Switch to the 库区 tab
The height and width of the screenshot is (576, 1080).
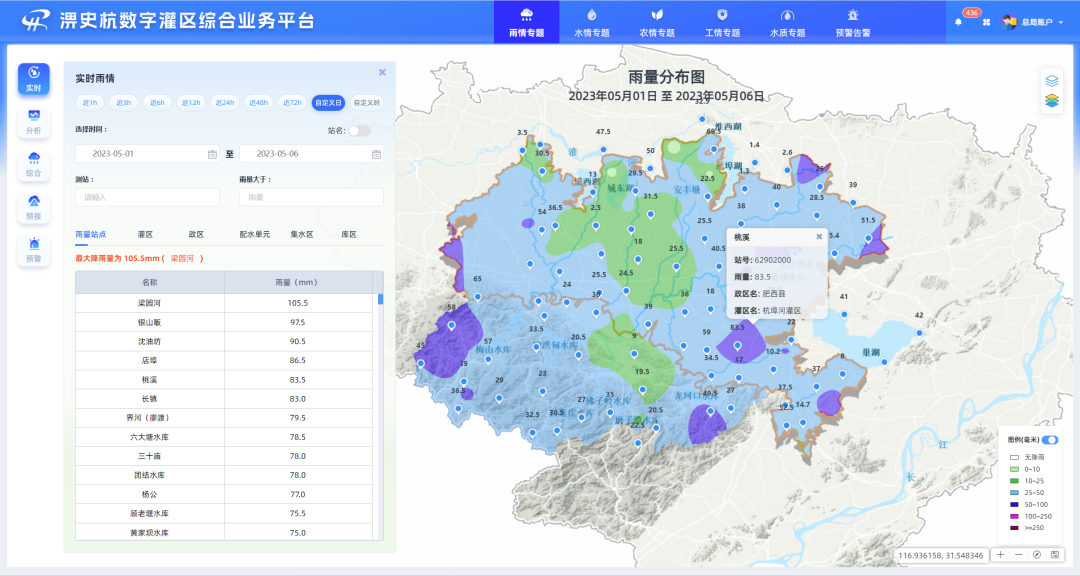tap(349, 234)
